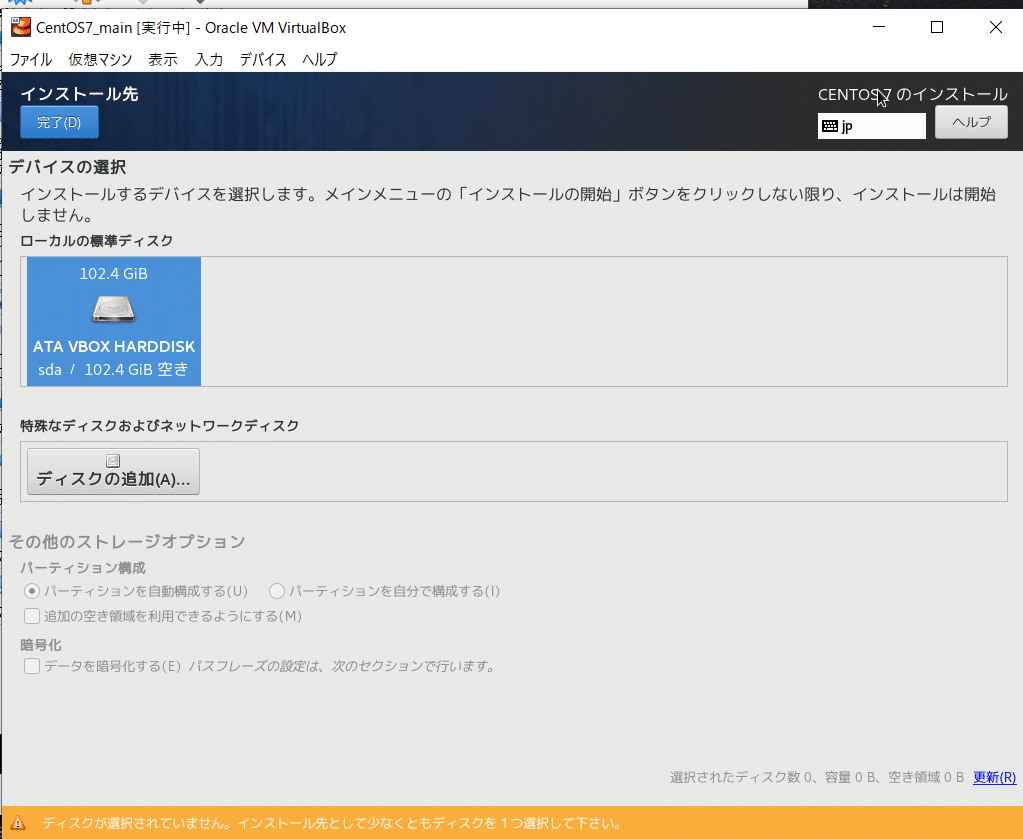Viewport: 1023px width, 839px height.
Task: Click the sda / 102.4 GiB 空き text
Action: coord(114,369)
